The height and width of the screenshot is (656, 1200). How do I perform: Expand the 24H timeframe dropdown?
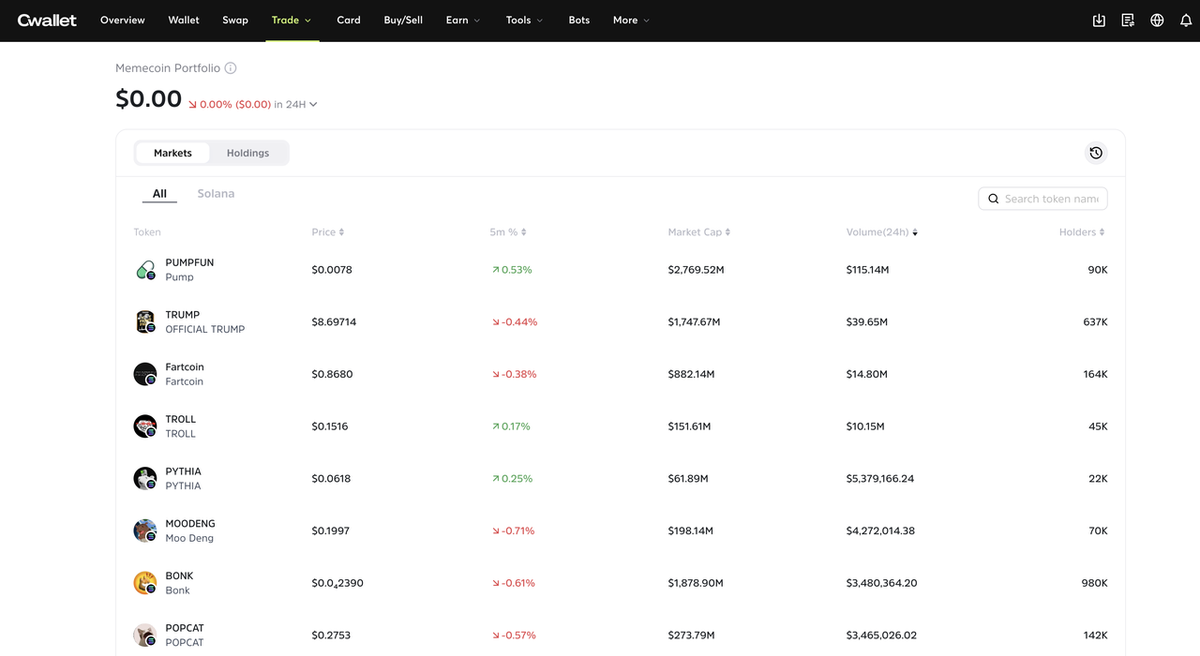[x=301, y=104]
